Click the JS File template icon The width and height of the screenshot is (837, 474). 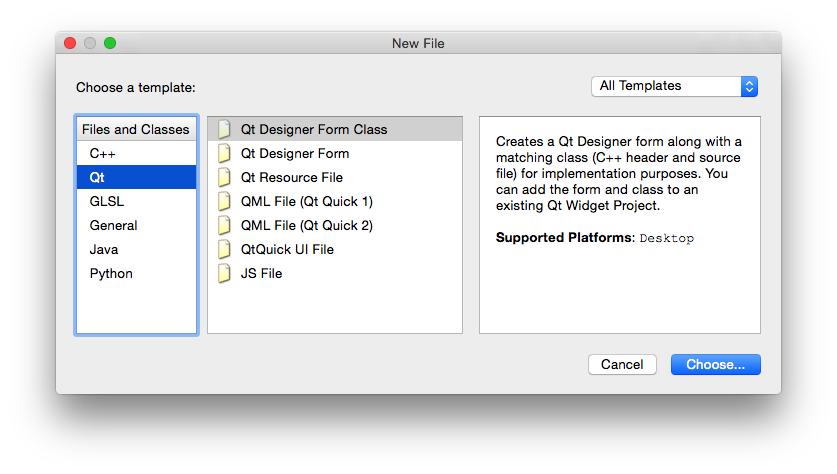pyautogui.click(x=224, y=273)
